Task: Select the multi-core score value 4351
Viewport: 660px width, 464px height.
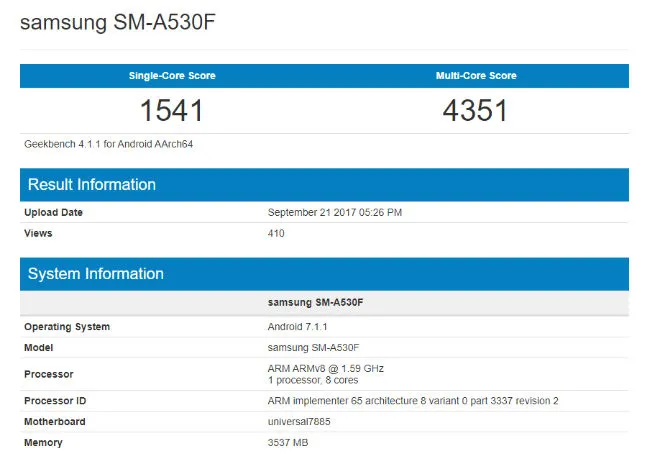Action: click(475, 110)
